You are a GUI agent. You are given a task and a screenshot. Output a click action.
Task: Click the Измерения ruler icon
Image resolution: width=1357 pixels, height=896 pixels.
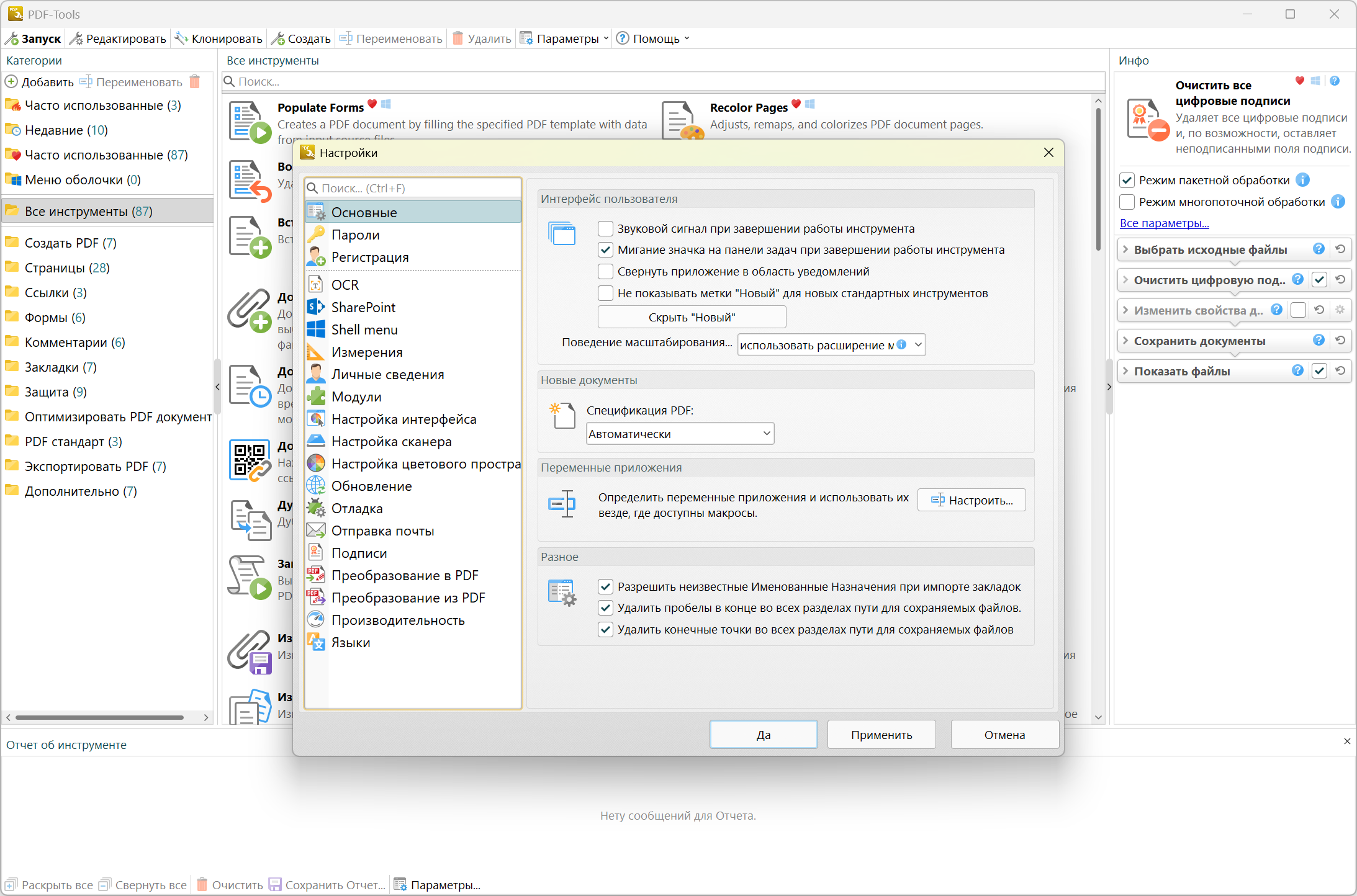click(316, 352)
